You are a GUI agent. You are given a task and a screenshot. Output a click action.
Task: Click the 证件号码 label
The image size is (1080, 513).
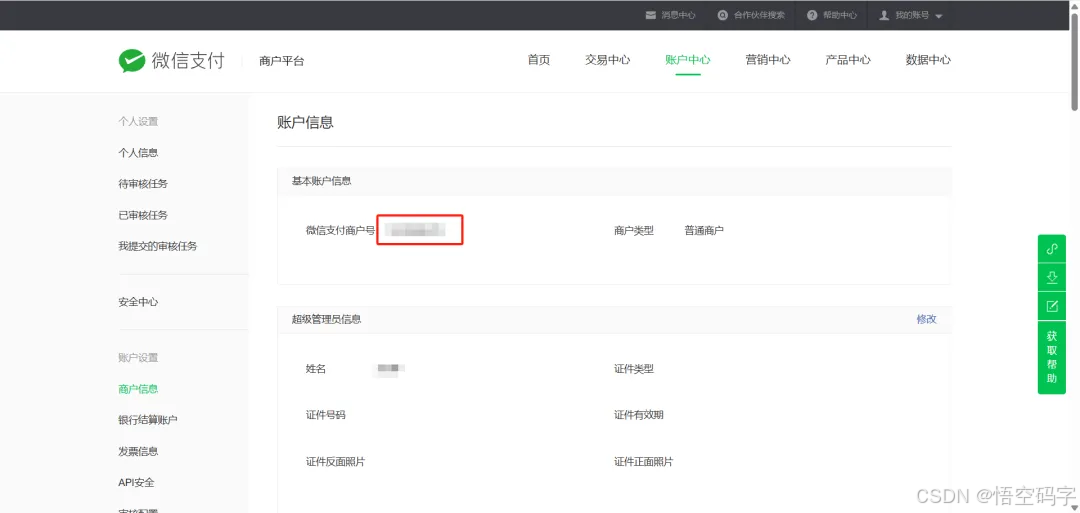tap(325, 415)
